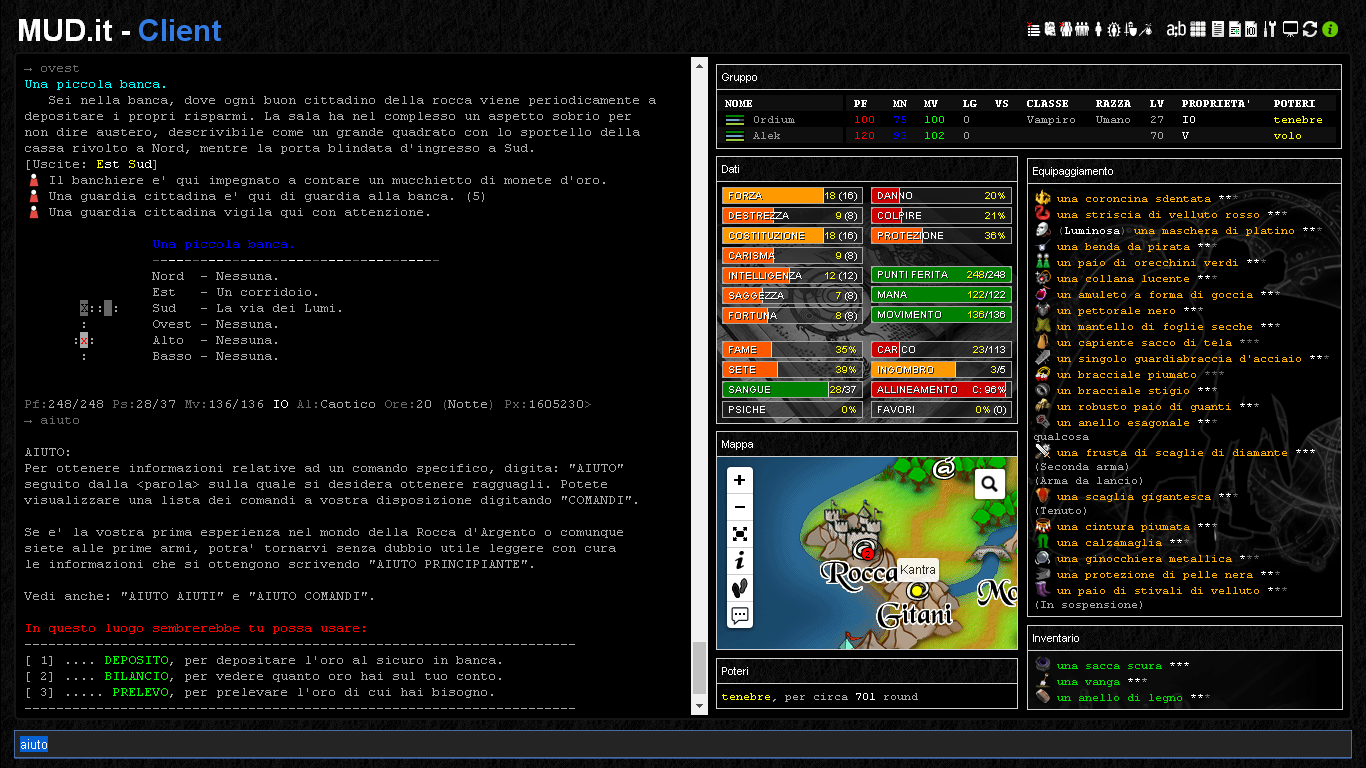Click the grid keypad toolbar icon
Image resolution: width=1366 pixels, height=768 pixels.
pyautogui.click(x=1198, y=29)
